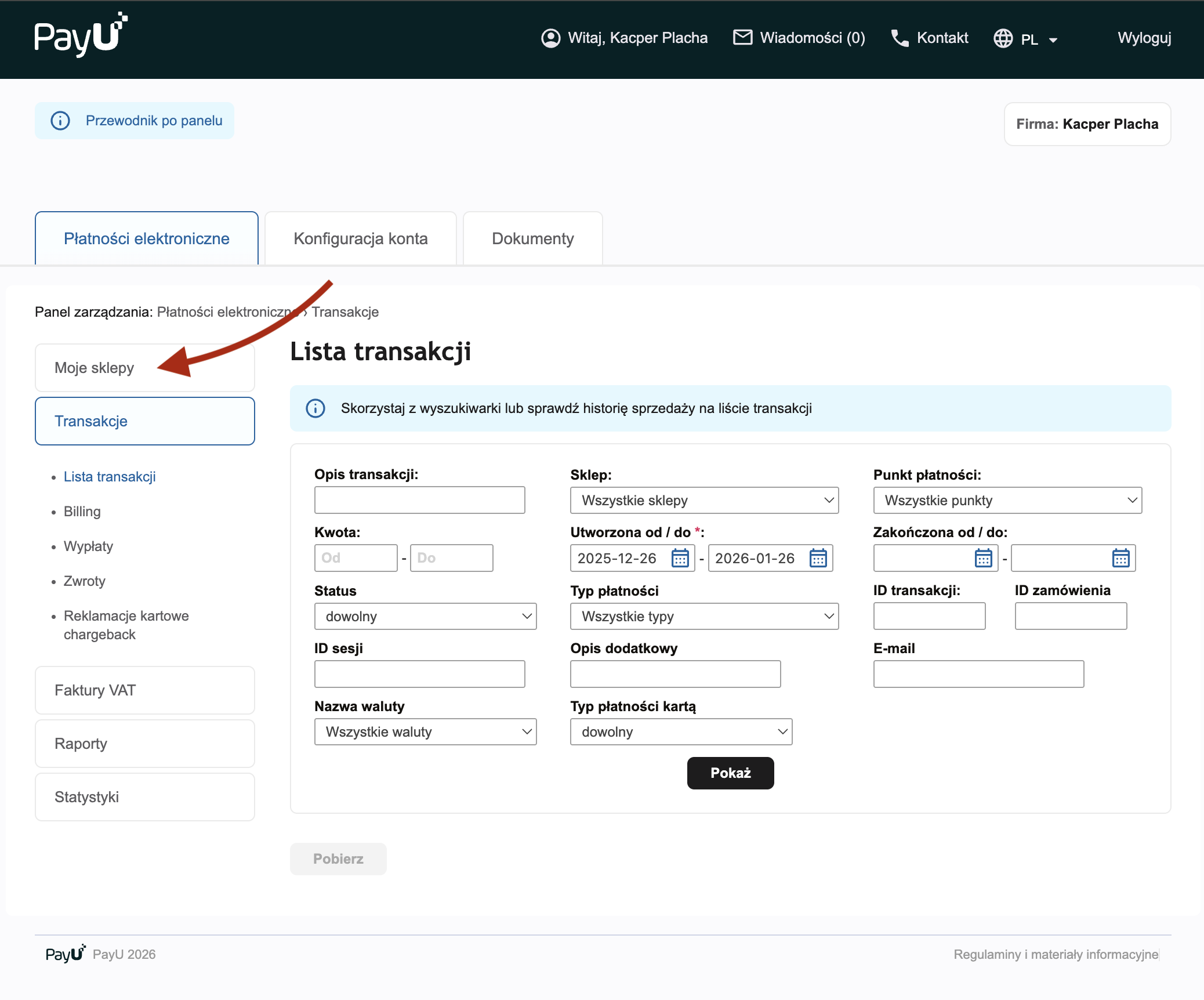Open the Status dropdown
The width and height of the screenshot is (1204, 1000).
(x=425, y=616)
